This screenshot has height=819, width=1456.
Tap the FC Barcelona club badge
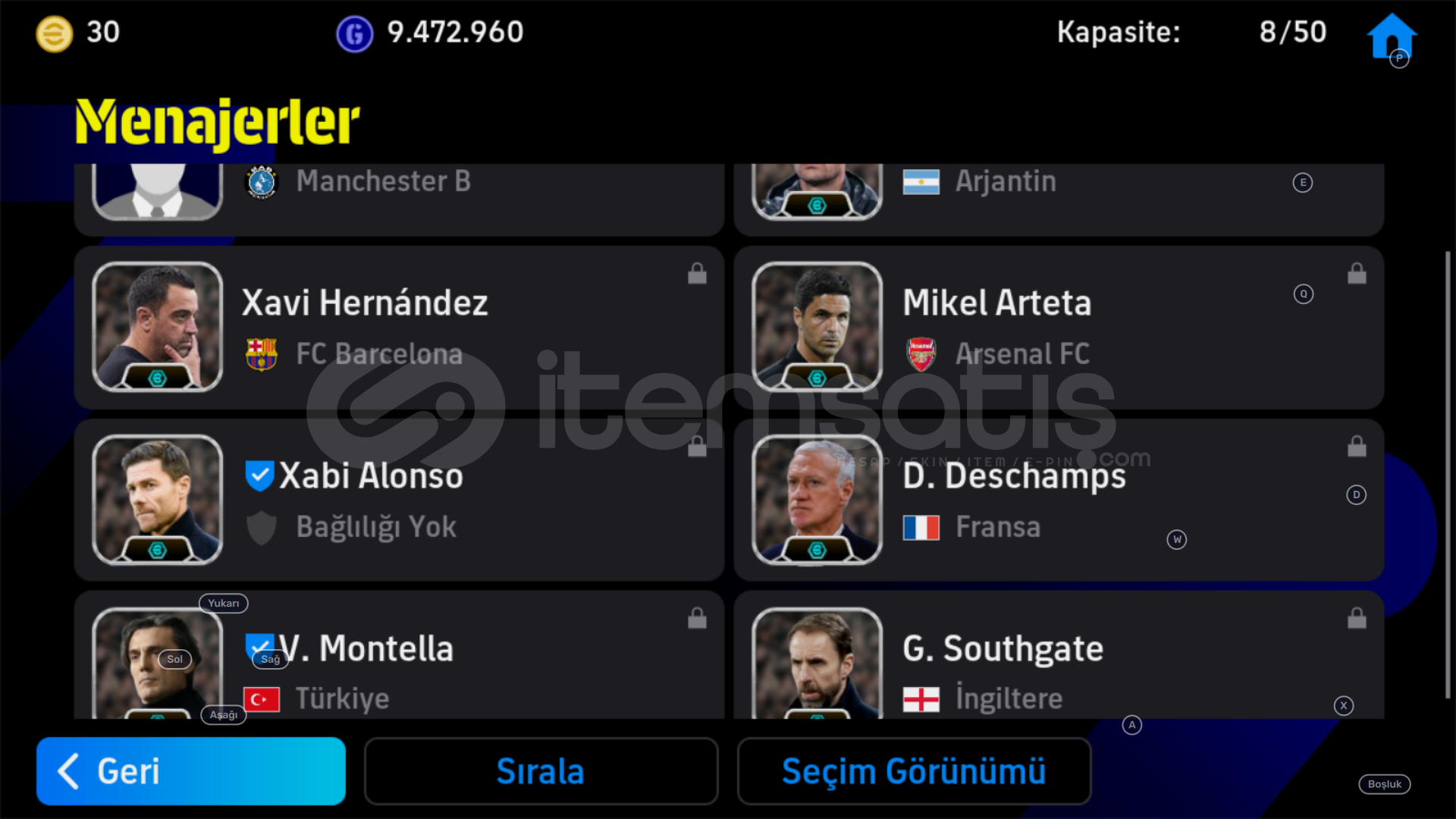261,354
